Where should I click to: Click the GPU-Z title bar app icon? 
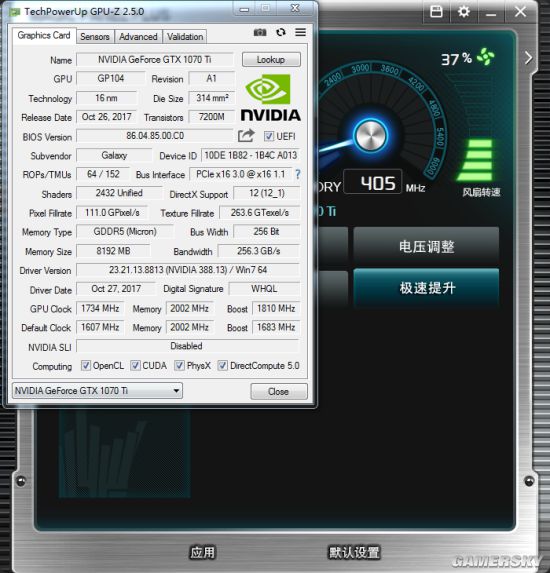coord(15,12)
